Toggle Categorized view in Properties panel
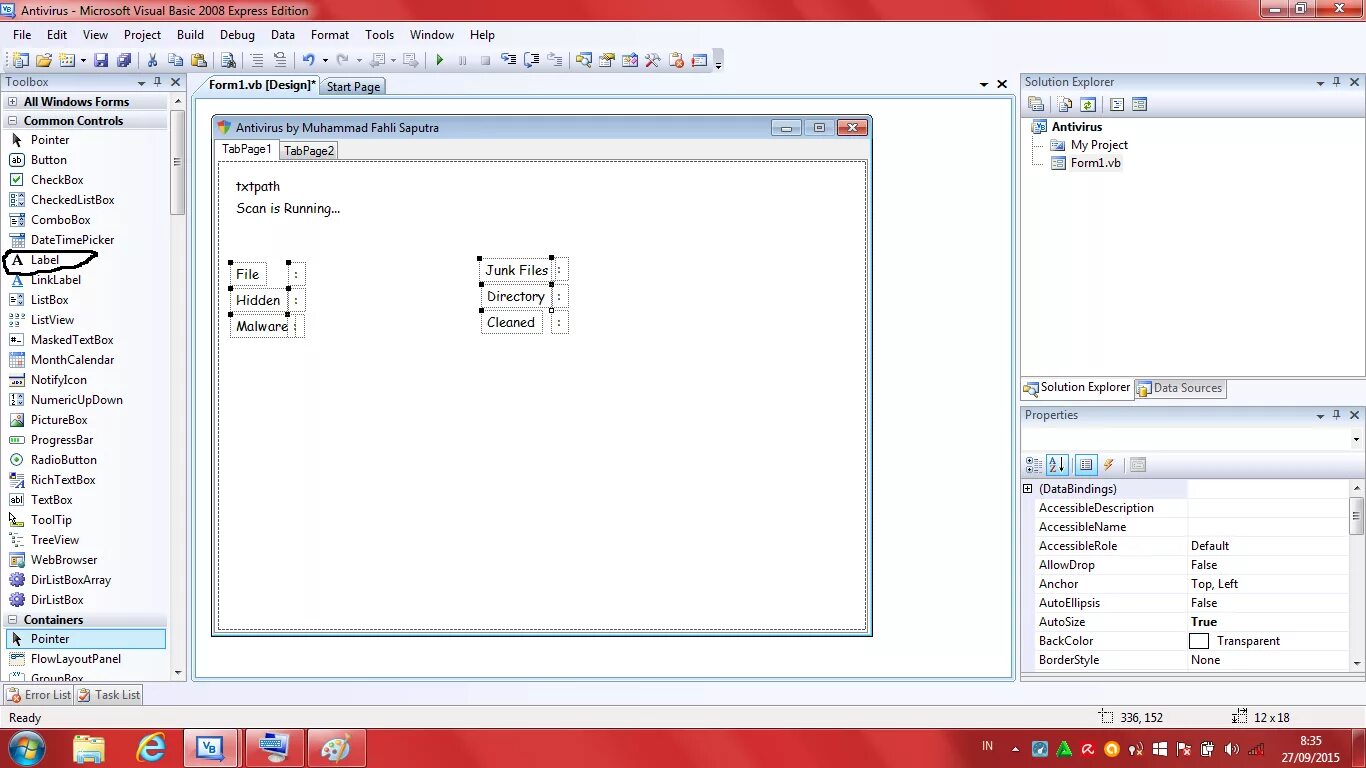This screenshot has height=768, width=1366. pos(1034,465)
